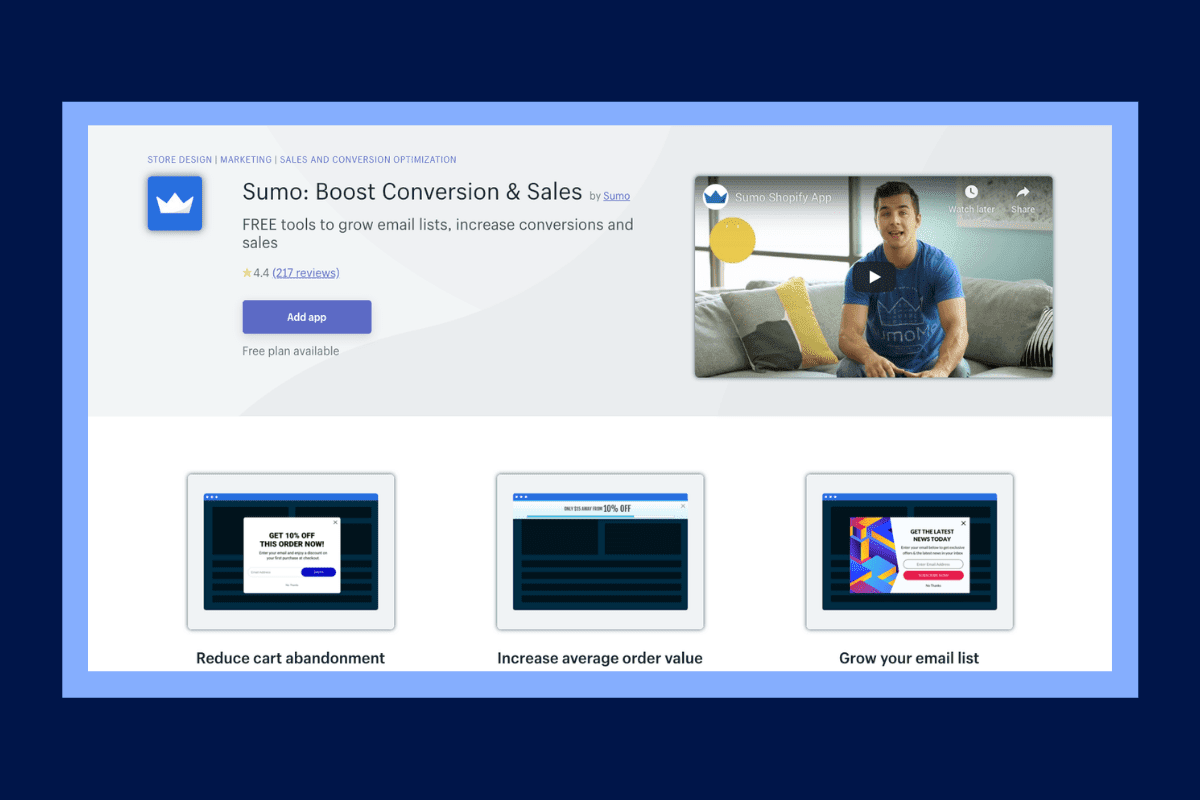Click the Grow your email list caption
This screenshot has width=1200, height=800.
910,658
